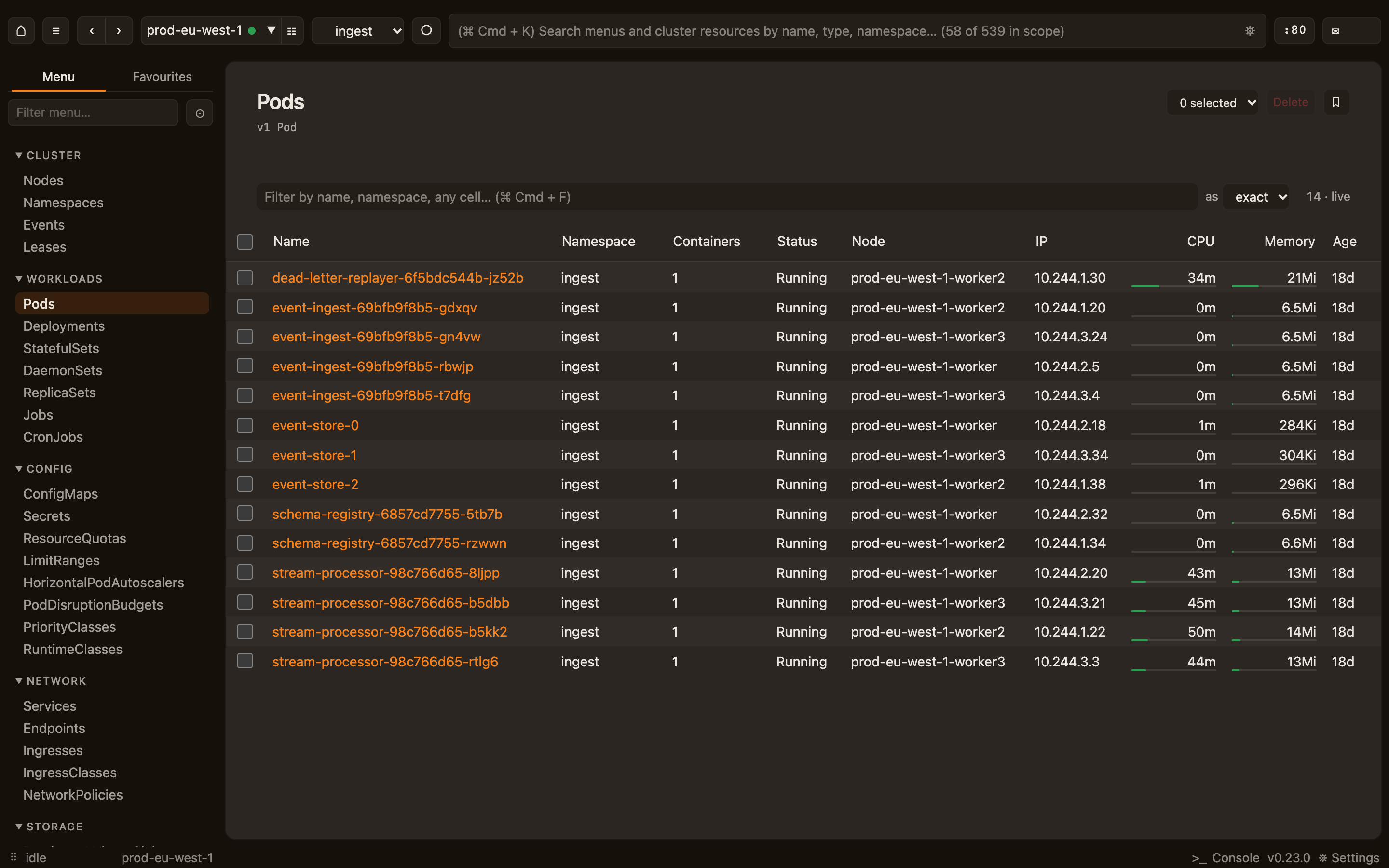This screenshot has height=868, width=1389.
Task: Open the cluster list icon beside prod-eu-west-1
Action: tap(292, 31)
